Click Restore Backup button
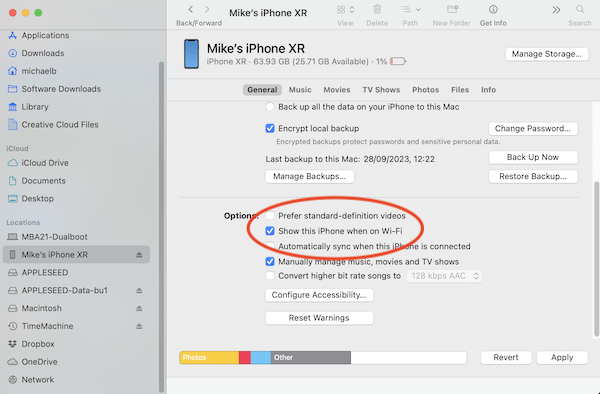The image size is (600, 394). pyautogui.click(x=533, y=176)
